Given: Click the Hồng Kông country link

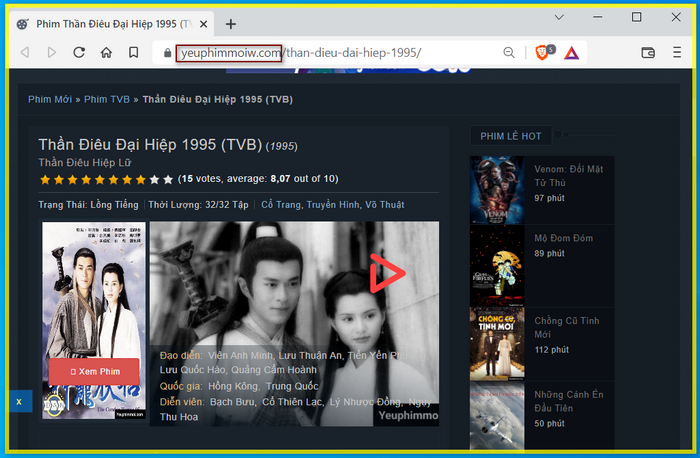Looking at the screenshot, I should 233,386.
